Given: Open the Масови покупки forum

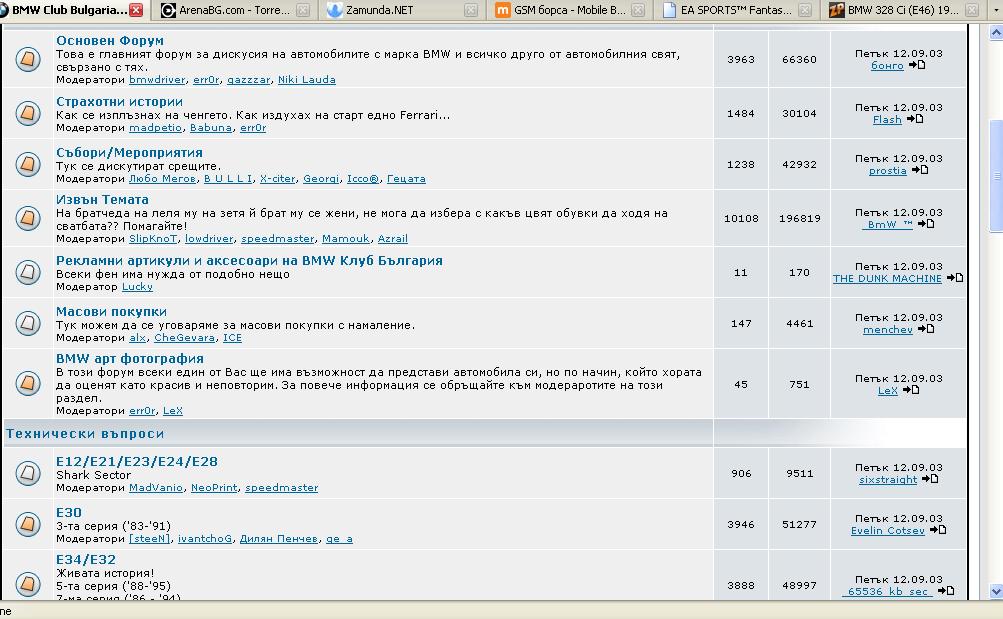Looking at the screenshot, I should tap(111, 311).
